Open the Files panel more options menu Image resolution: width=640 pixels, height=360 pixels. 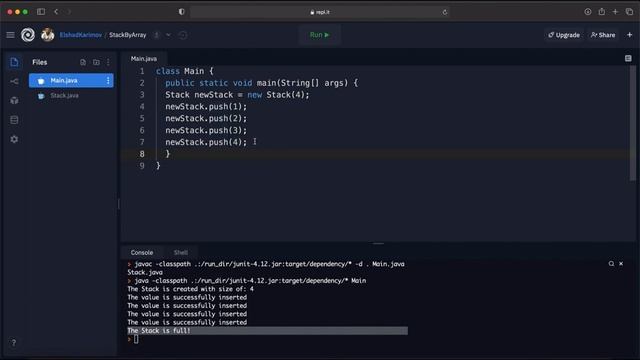pos(108,62)
